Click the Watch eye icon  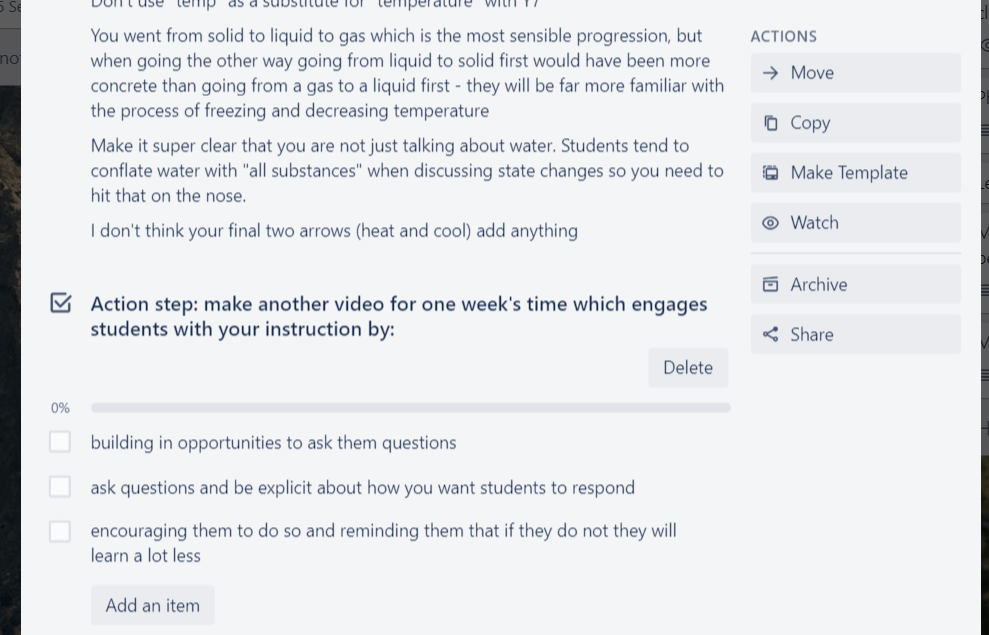pyautogui.click(x=770, y=222)
